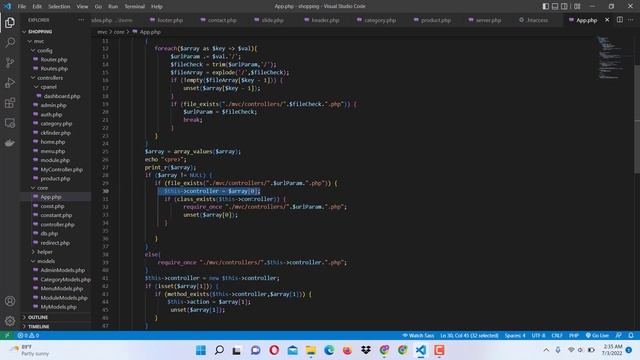Switch to the contact.php tab
This screenshot has height=360, width=640.
pyautogui.click(x=218, y=20)
